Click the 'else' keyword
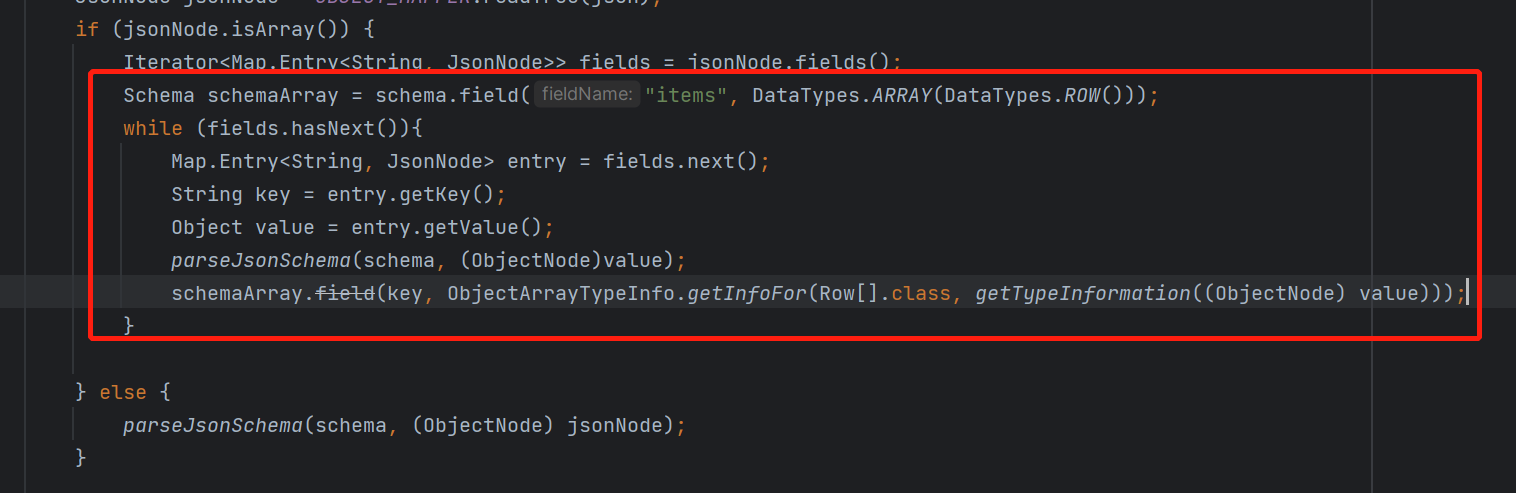This screenshot has width=1516, height=493. (x=123, y=392)
